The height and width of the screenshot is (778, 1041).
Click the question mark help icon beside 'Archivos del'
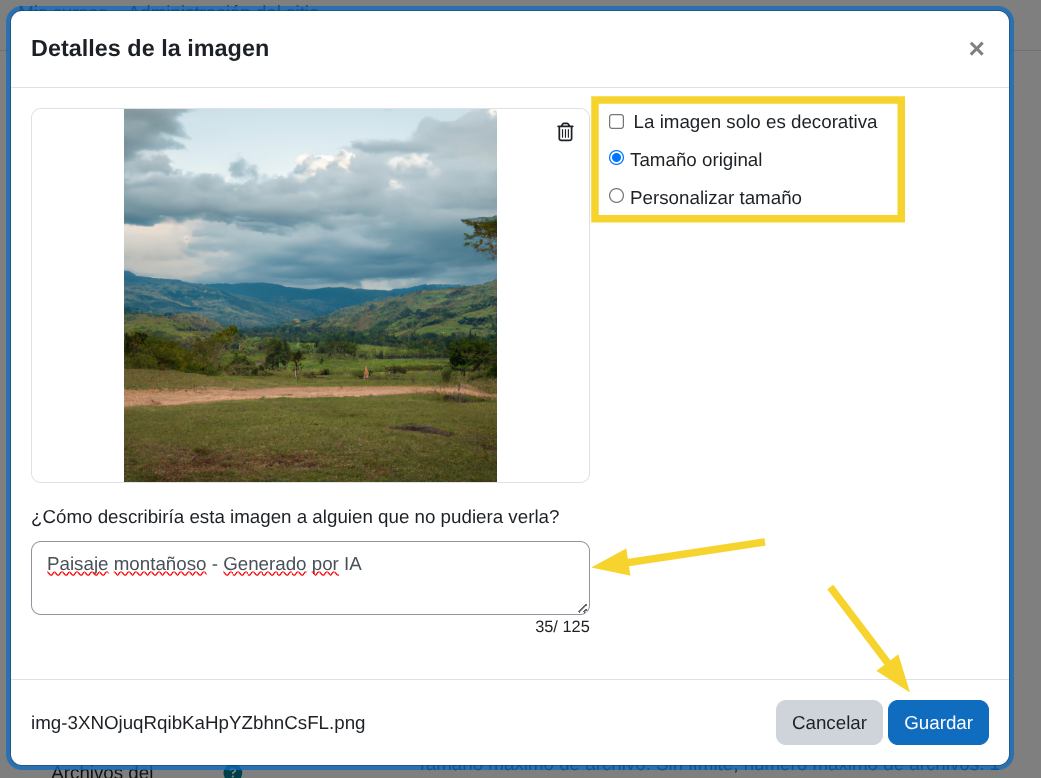(x=233, y=772)
